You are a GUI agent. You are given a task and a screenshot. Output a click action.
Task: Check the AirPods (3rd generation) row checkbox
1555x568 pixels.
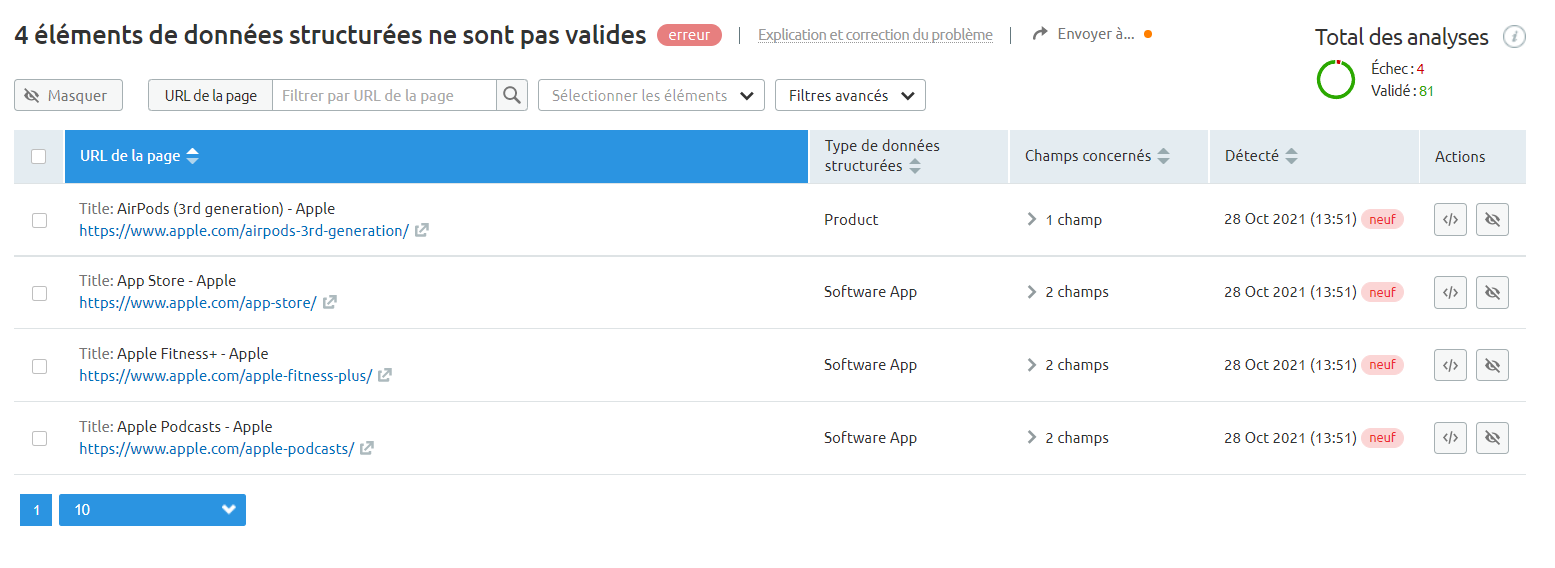tap(39, 220)
